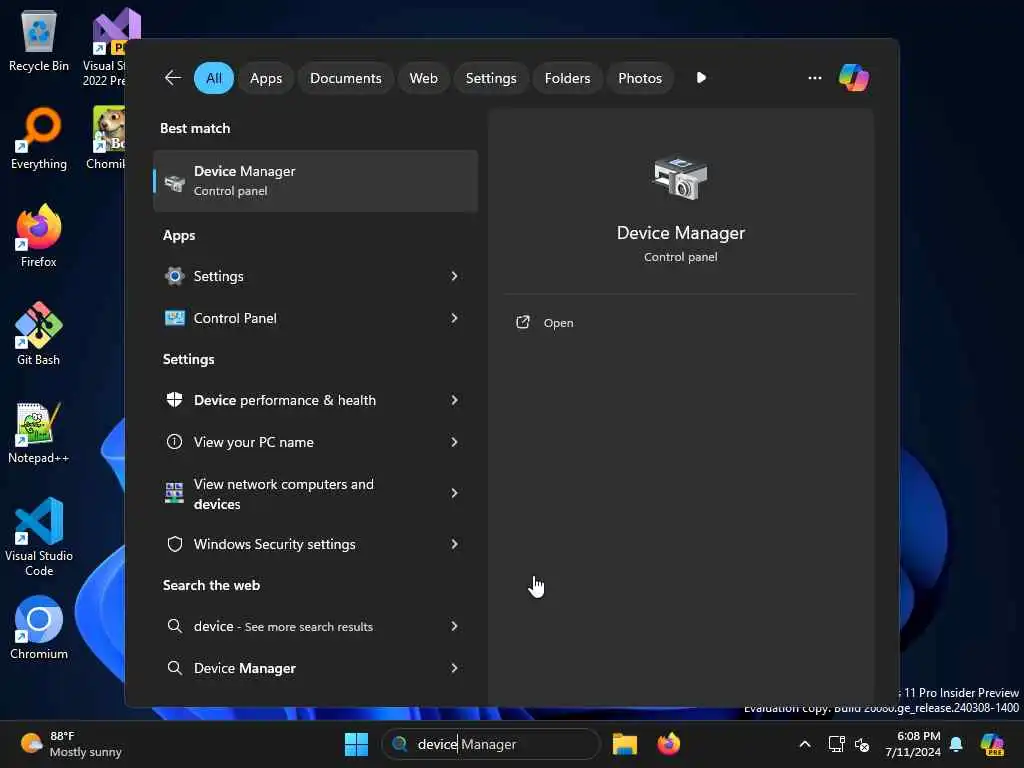This screenshot has width=1024, height=768.
Task: Expand Control Panel result chevron
Action: point(455,318)
